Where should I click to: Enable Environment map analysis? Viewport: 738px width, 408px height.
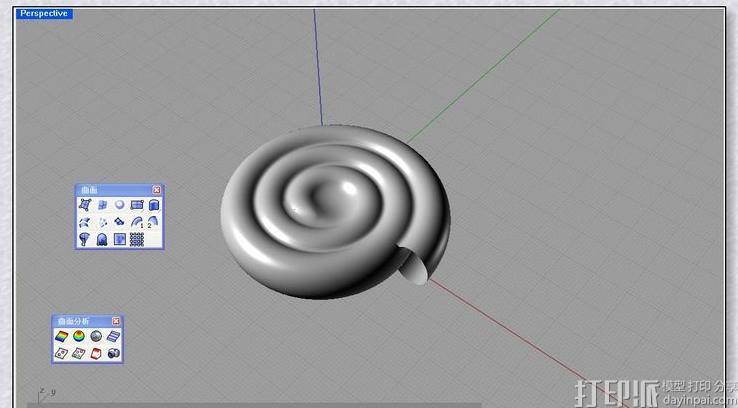[96, 336]
